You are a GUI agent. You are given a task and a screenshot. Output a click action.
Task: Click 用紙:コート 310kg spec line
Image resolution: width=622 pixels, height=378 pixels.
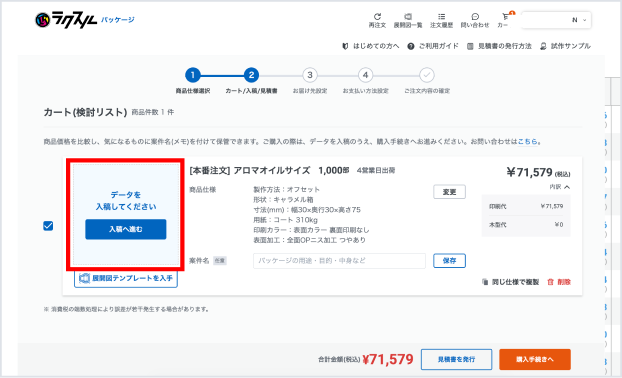(x=286, y=220)
